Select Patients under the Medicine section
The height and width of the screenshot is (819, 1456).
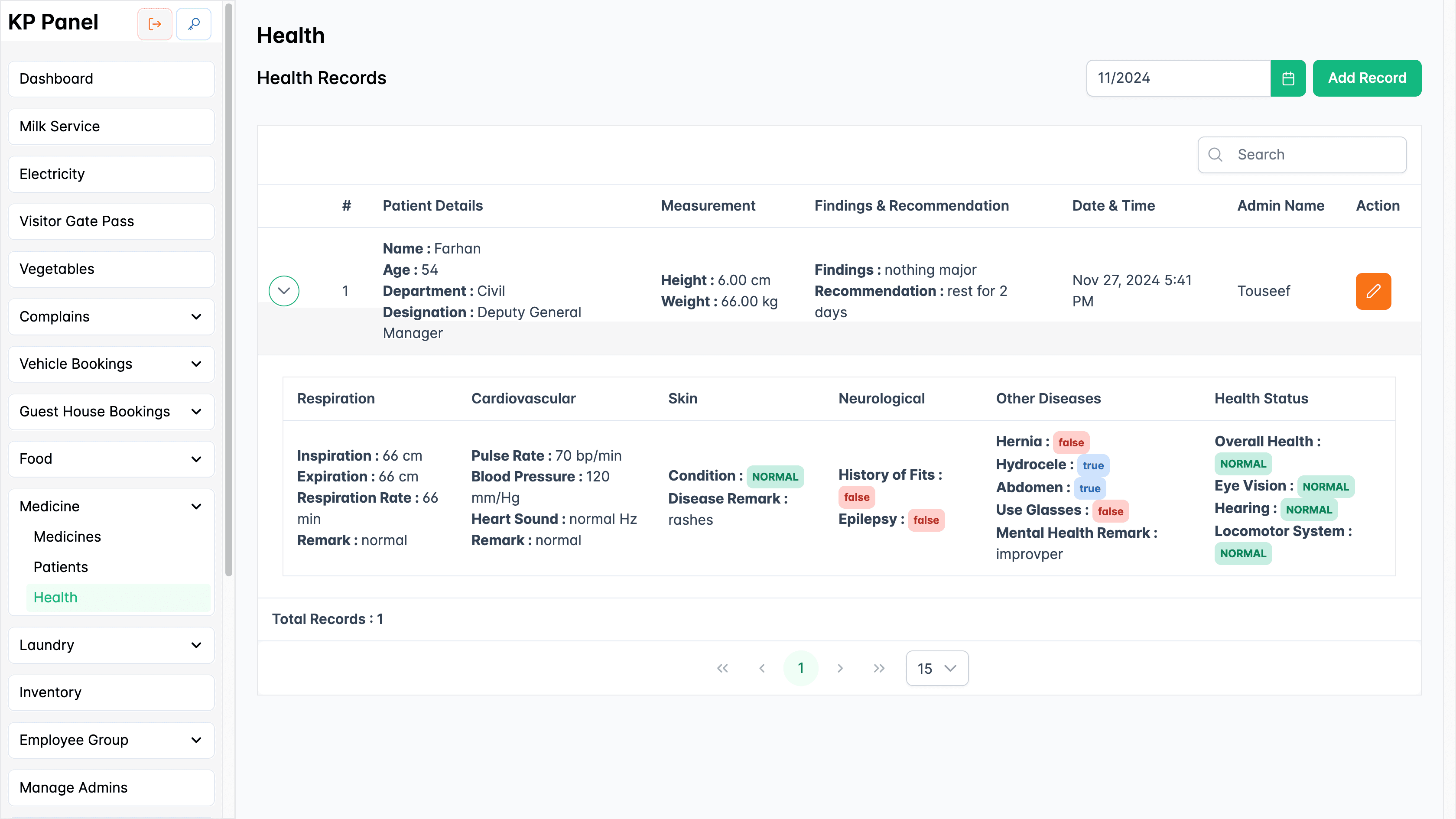61,566
